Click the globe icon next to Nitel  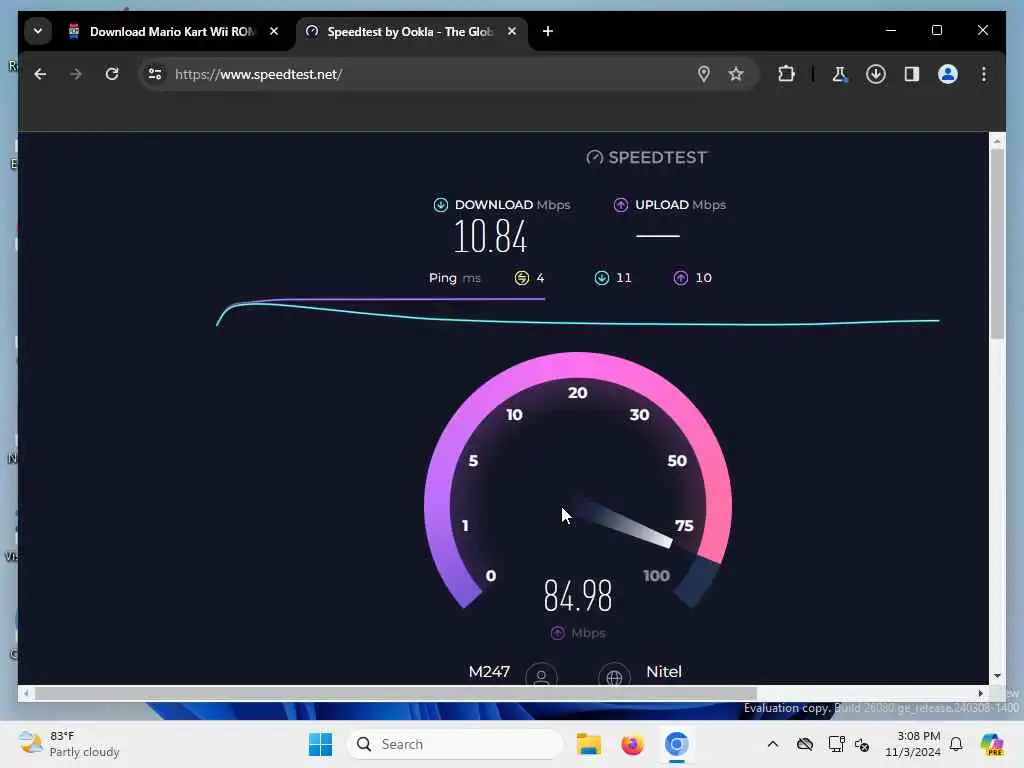[x=615, y=675]
